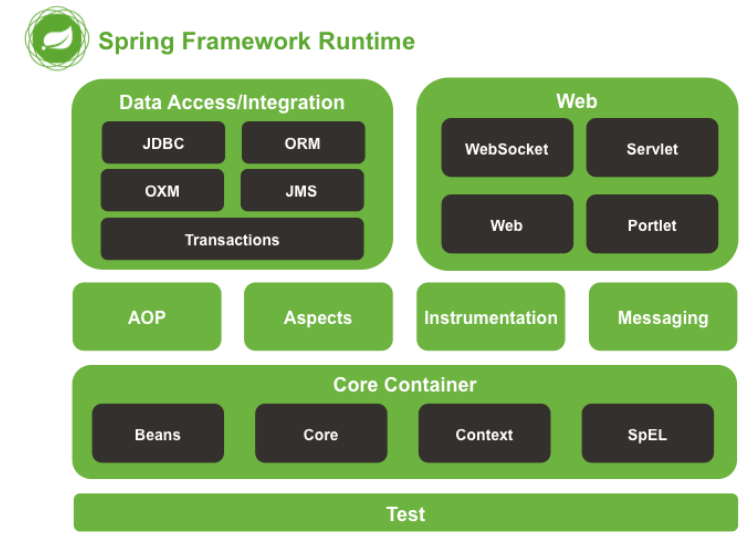The height and width of the screenshot is (549, 754).
Task: Click the JDBC module box
Action: click(163, 143)
